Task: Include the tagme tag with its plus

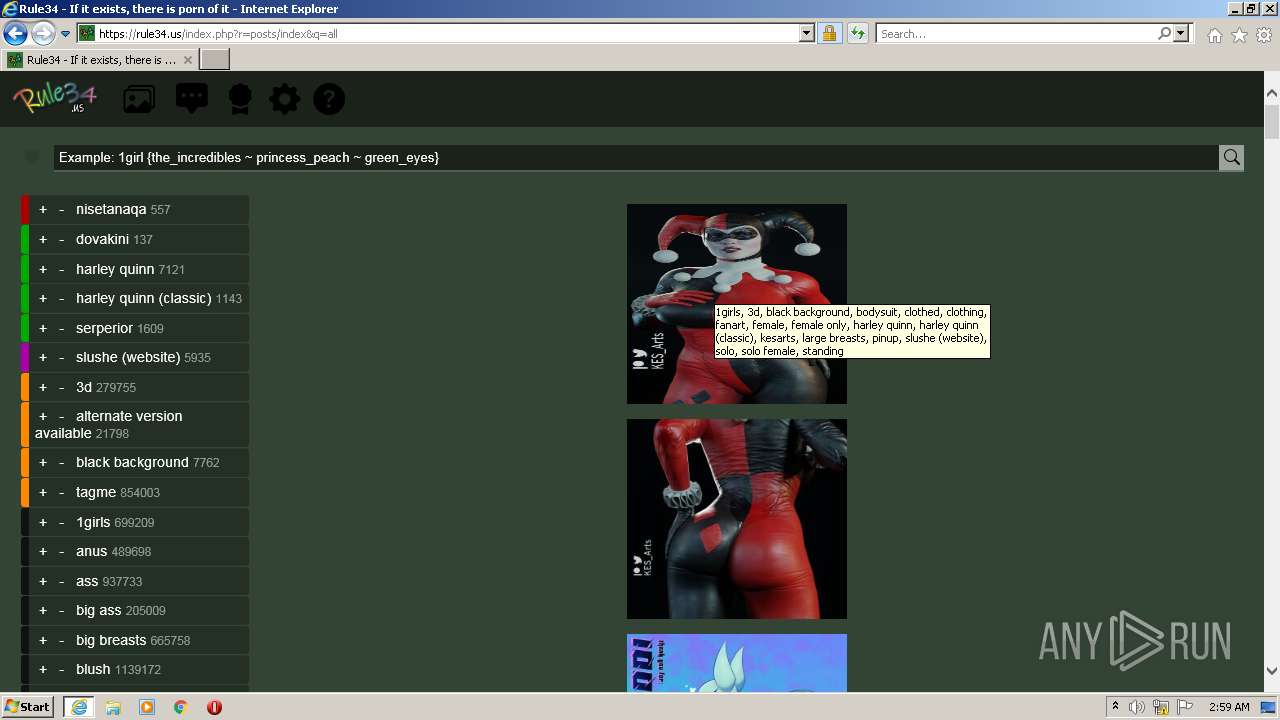Action: (x=43, y=492)
